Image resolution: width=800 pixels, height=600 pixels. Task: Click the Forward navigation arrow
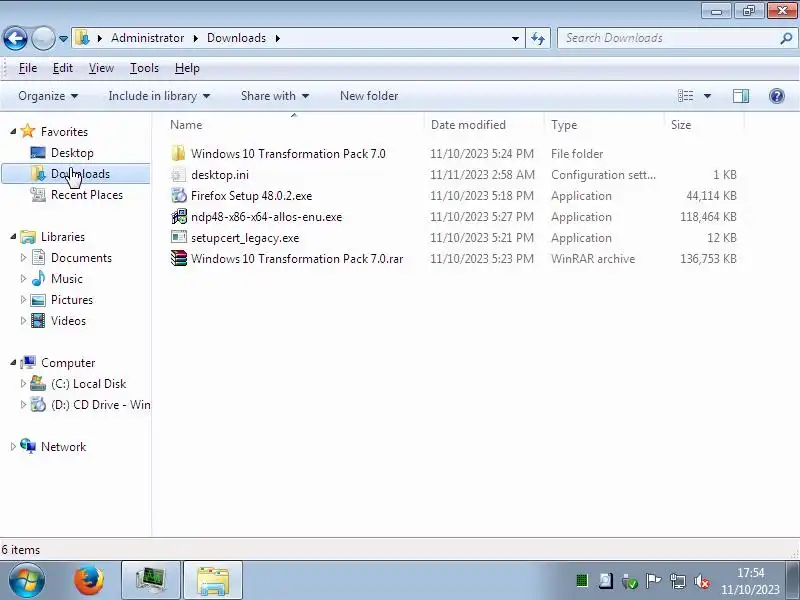coord(43,38)
